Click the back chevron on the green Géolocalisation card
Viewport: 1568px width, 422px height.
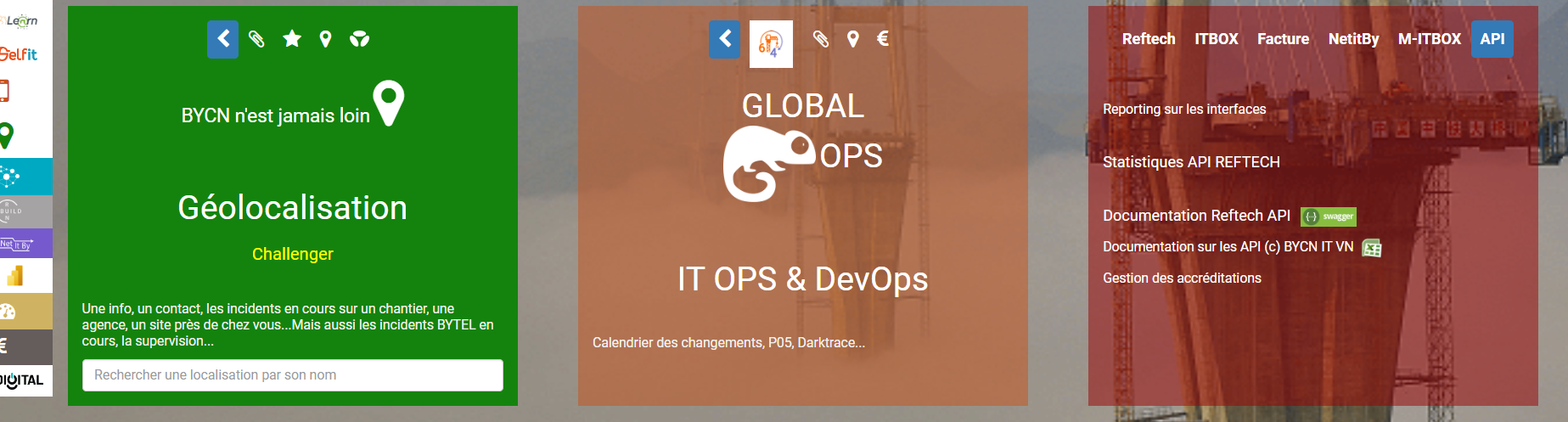click(x=223, y=39)
